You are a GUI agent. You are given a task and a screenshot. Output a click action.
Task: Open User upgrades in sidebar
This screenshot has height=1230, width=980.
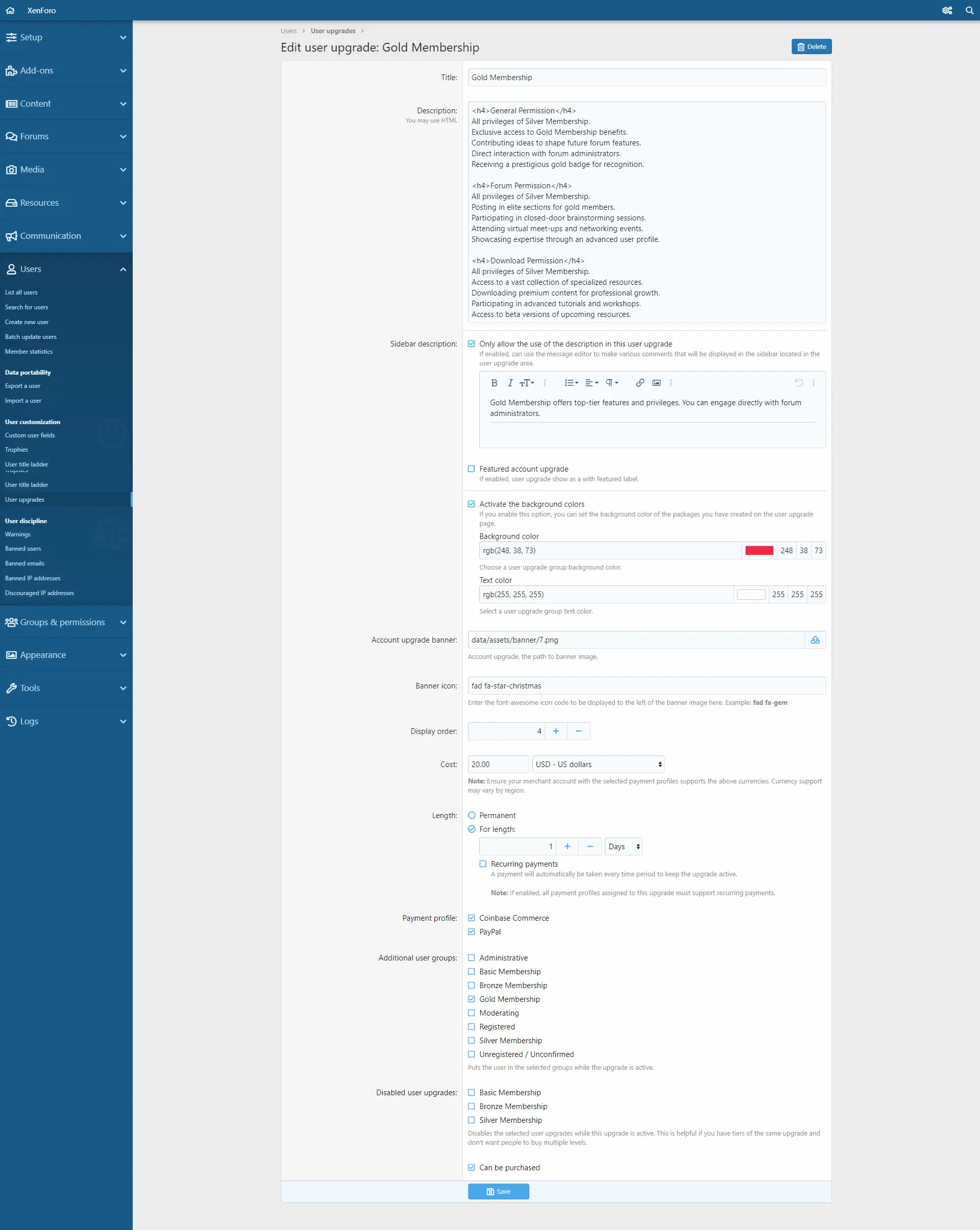tap(24, 499)
